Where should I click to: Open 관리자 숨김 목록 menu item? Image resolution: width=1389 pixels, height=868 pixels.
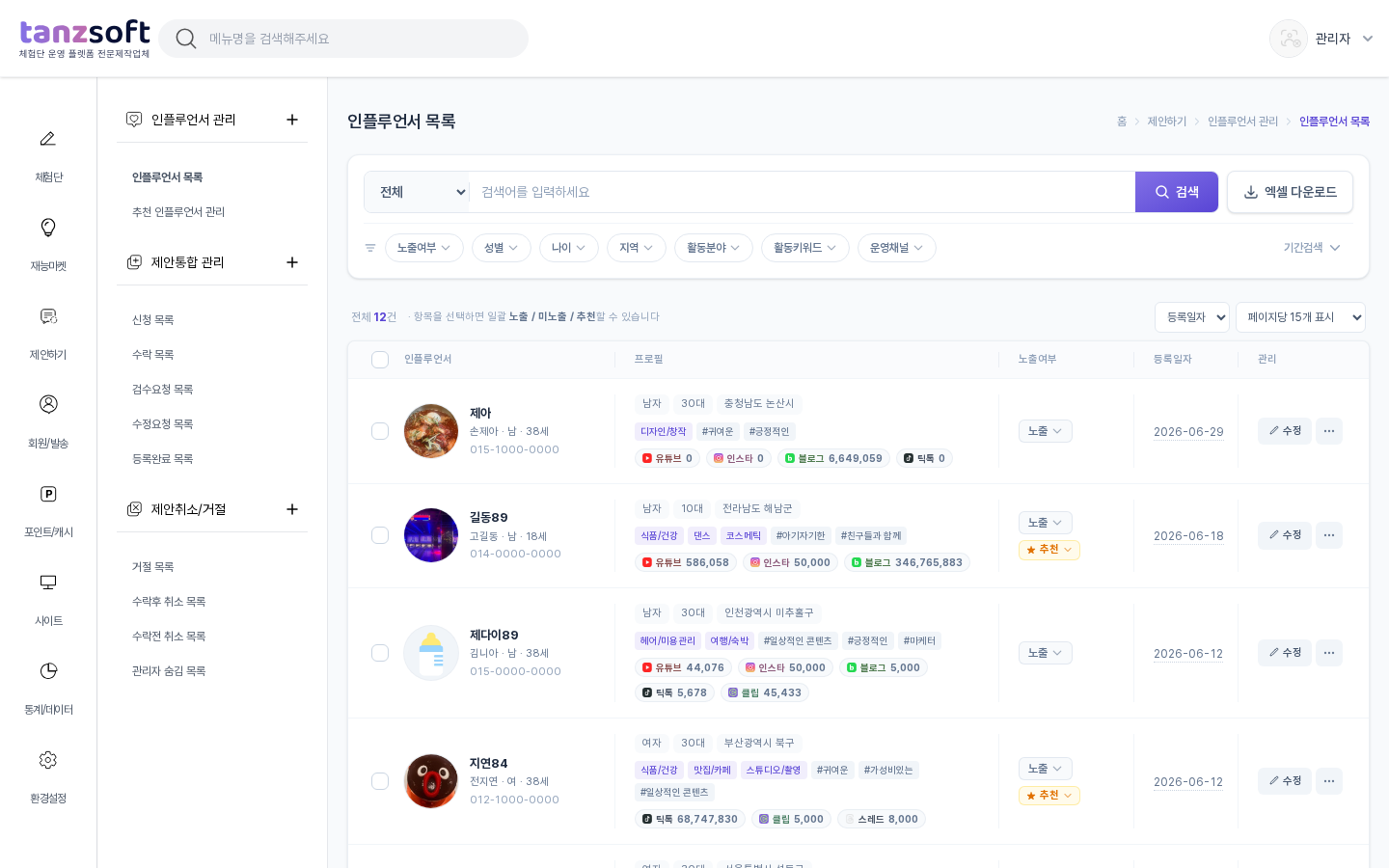(169, 671)
